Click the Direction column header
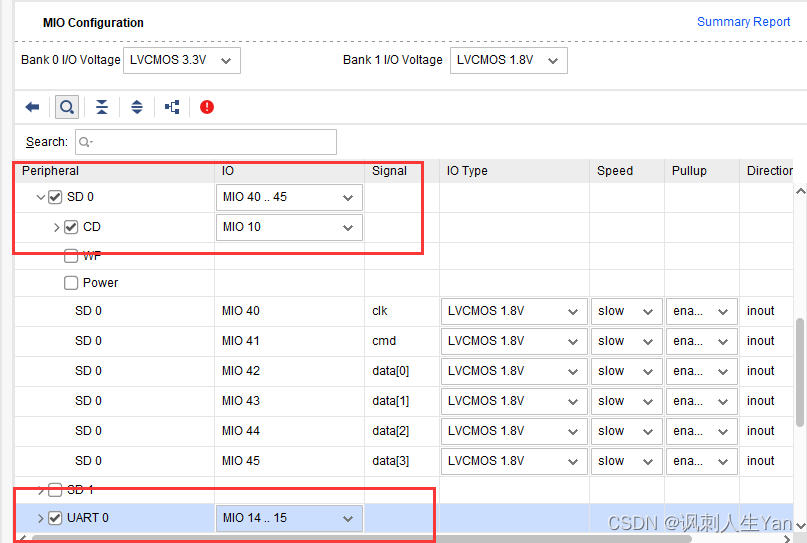The height and width of the screenshot is (543, 807). 767,171
